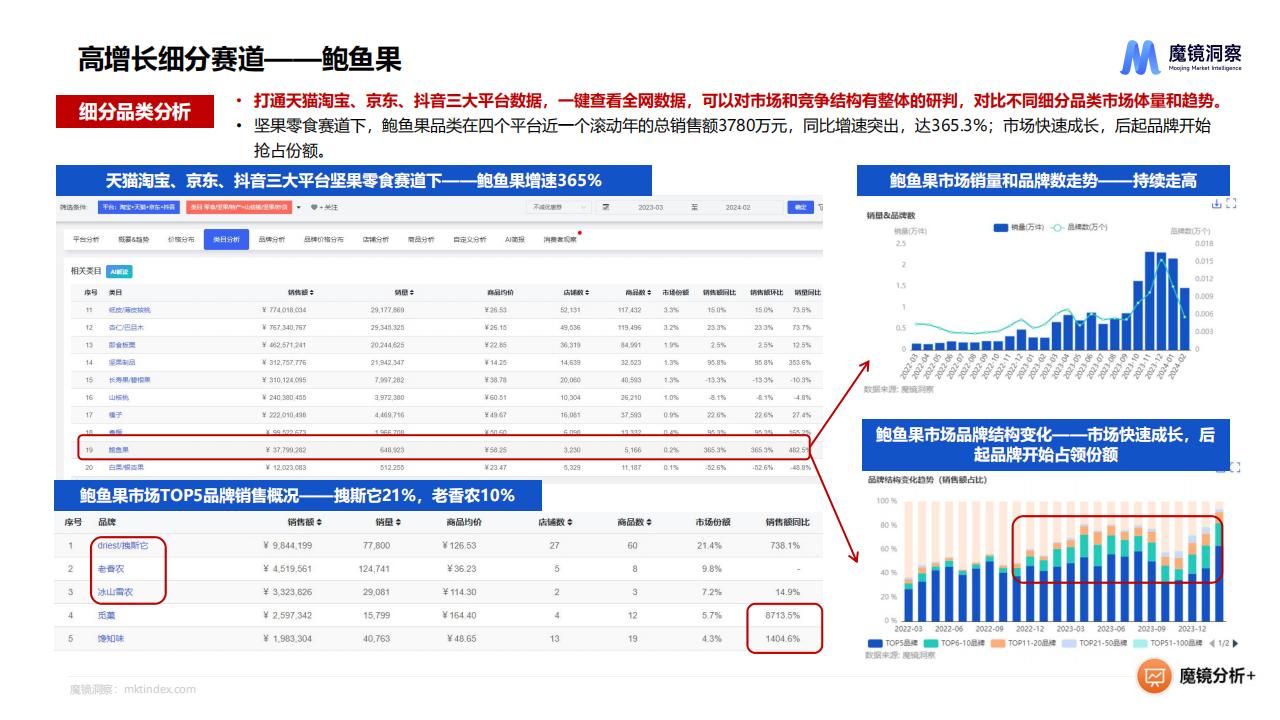Open the red 类目 filter chip

[x=238, y=207]
